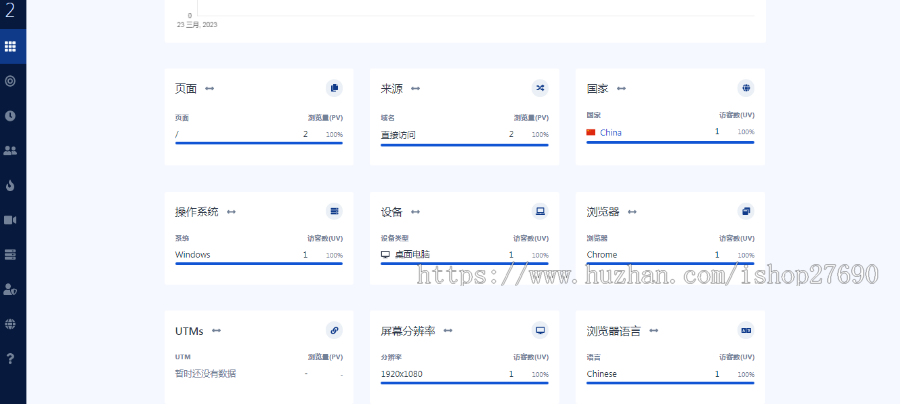Click the window icon on 浏览器 card
This screenshot has height=404, width=900.
click(x=746, y=211)
